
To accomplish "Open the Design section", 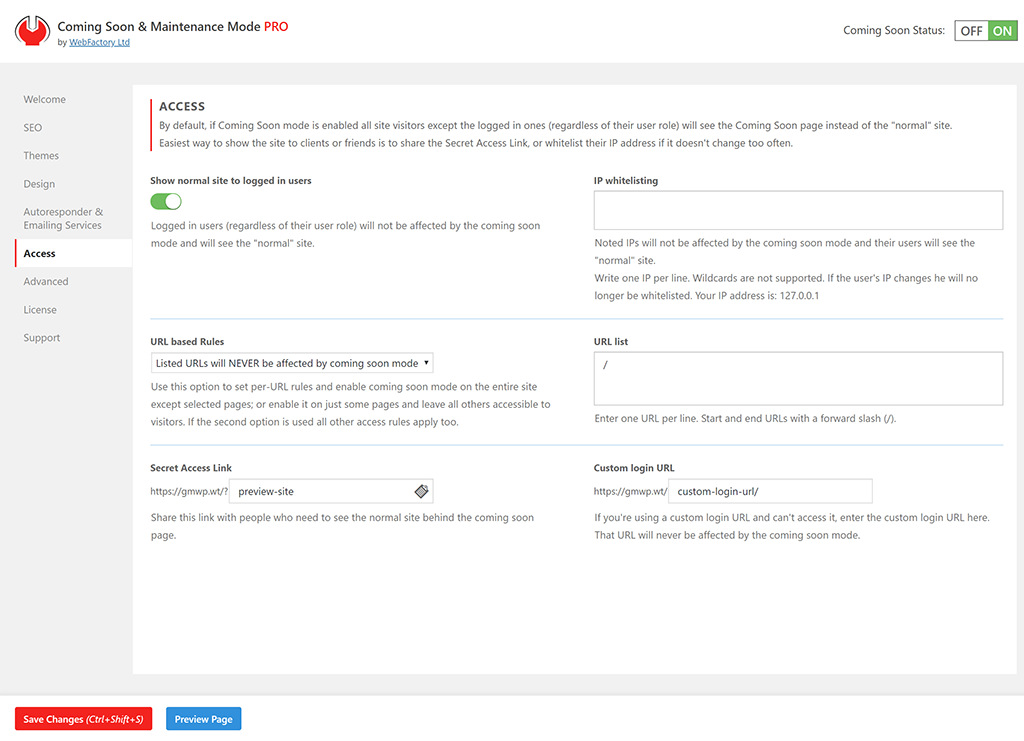I will click(40, 184).
